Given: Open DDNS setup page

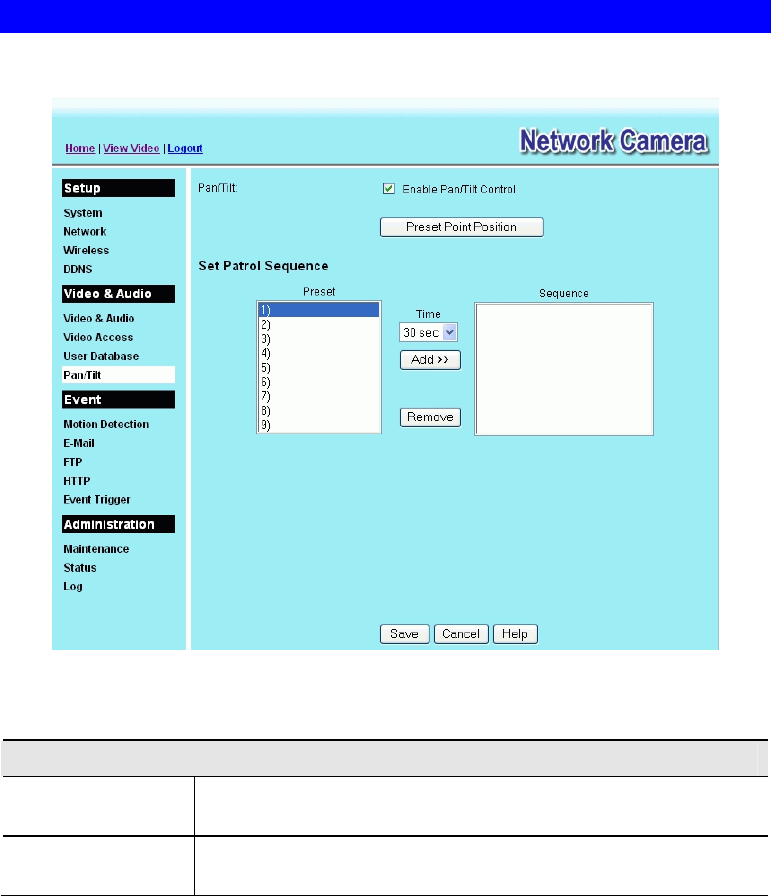Looking at the screenshot, I should pos(78,269).
